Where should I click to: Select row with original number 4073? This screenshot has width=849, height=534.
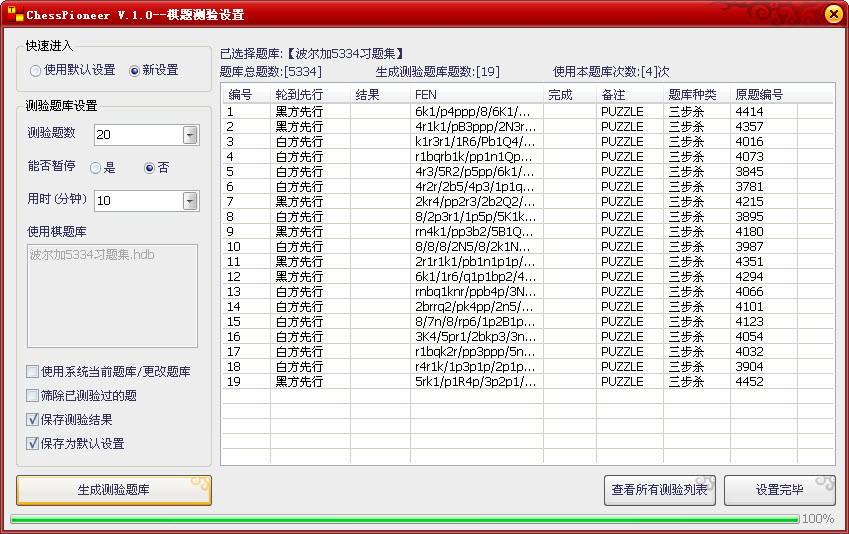click(x=528, y=157)
